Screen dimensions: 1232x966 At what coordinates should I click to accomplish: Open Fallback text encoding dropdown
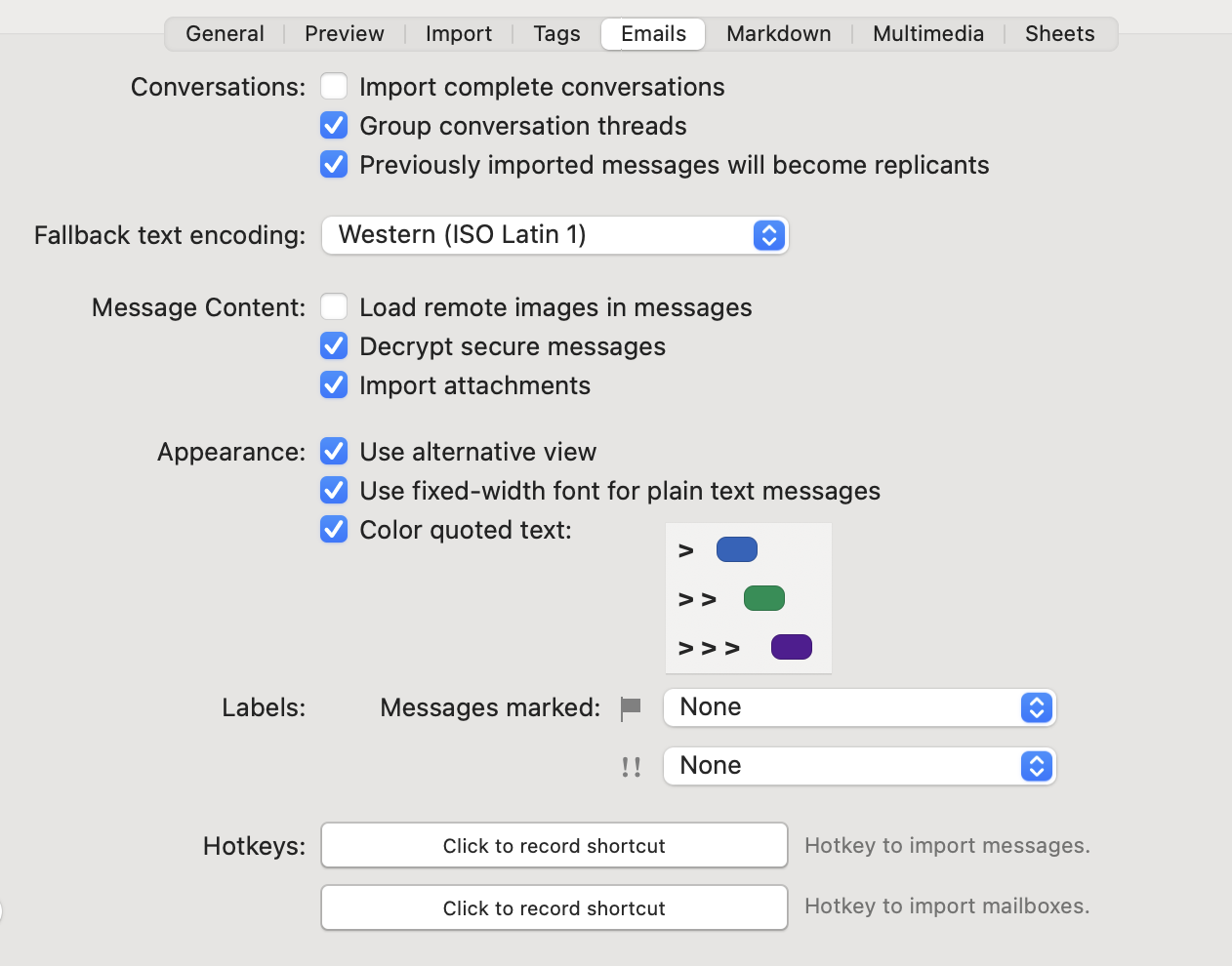coord(554,235)
